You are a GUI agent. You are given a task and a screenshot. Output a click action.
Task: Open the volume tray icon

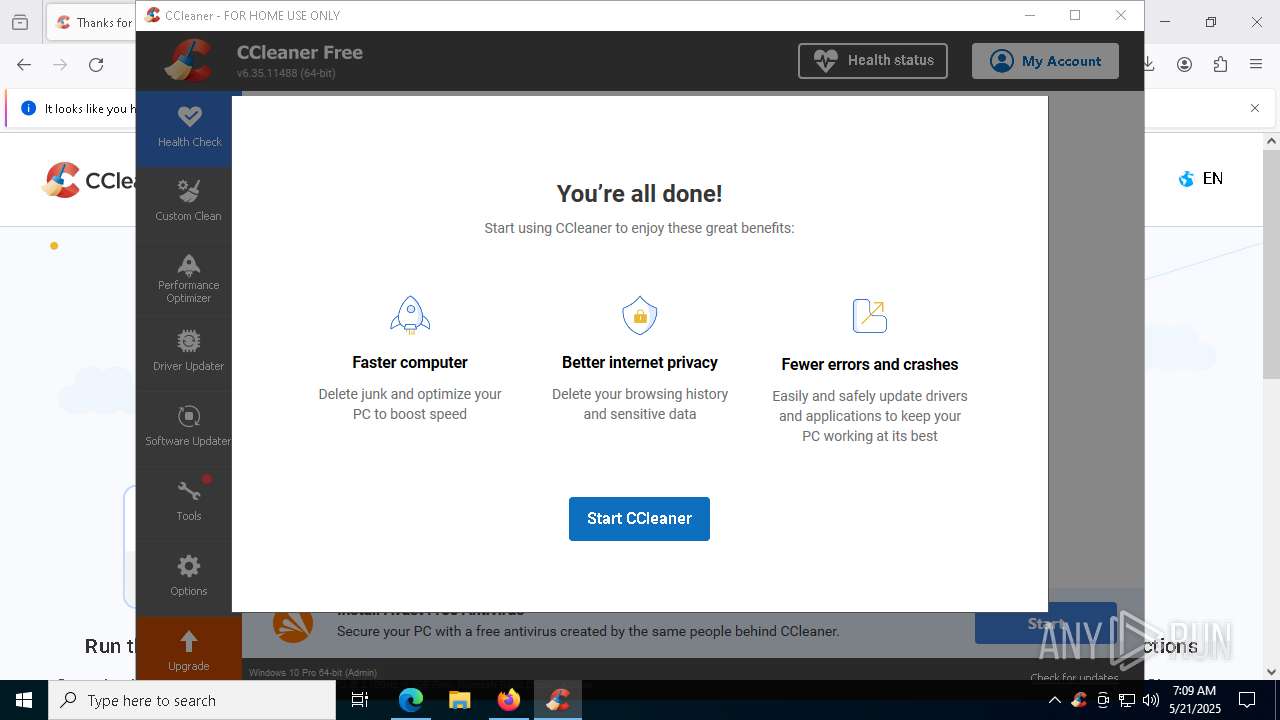[x=1151, y=700]
